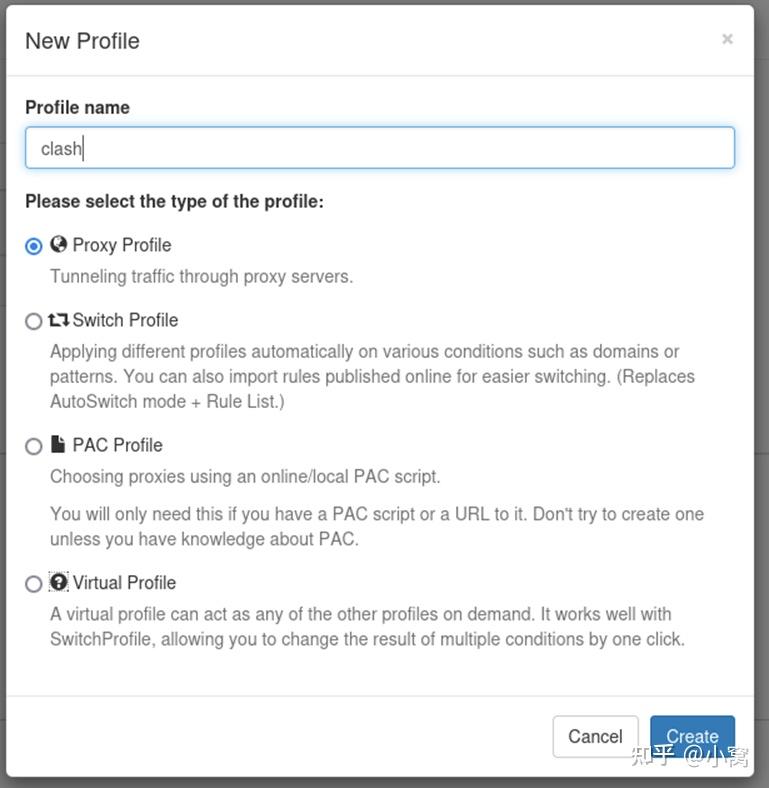Click the globe icon beside Proxy Profile
Screen dimensions: 769x788
point(59,245)
